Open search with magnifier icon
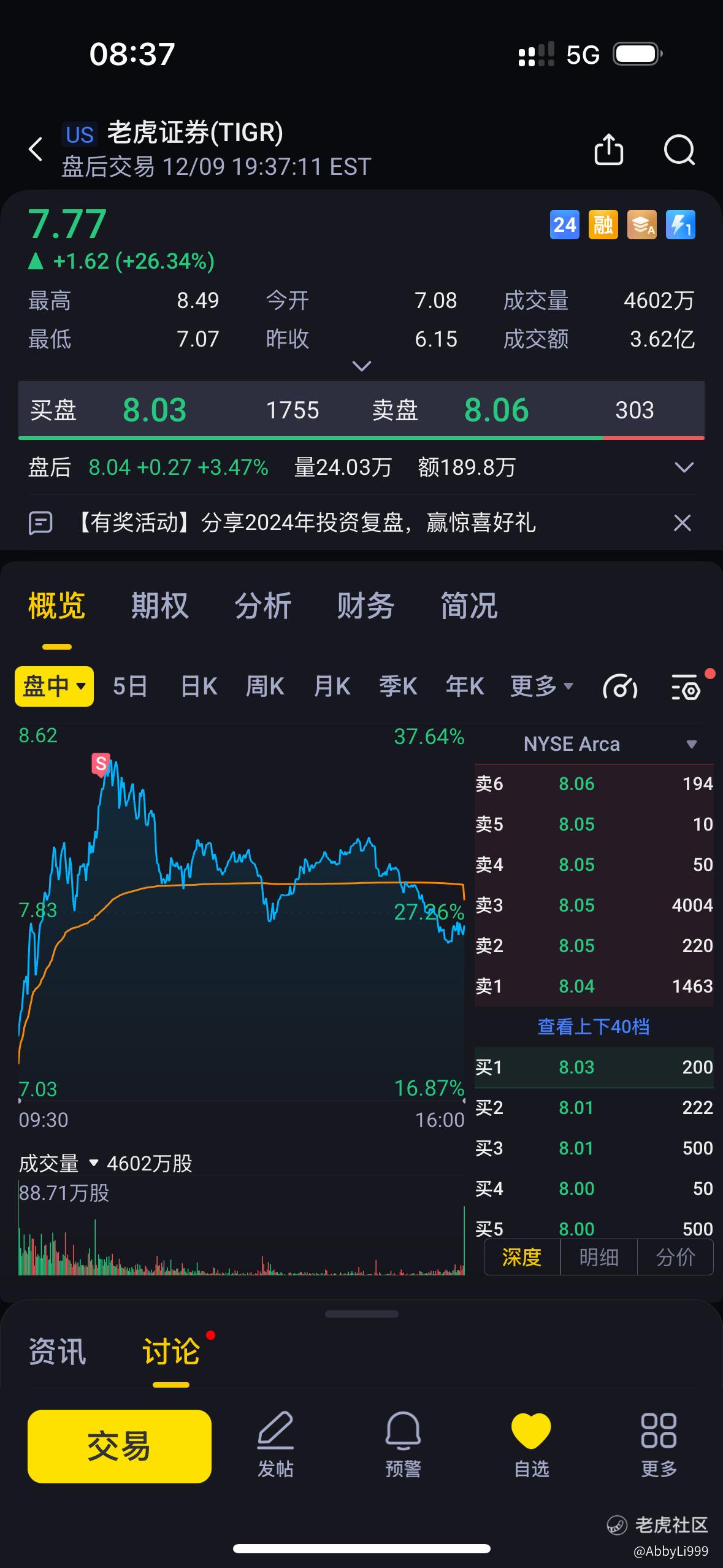The height and width of the screenshot is (1568, 723). [x=679, y=150]
